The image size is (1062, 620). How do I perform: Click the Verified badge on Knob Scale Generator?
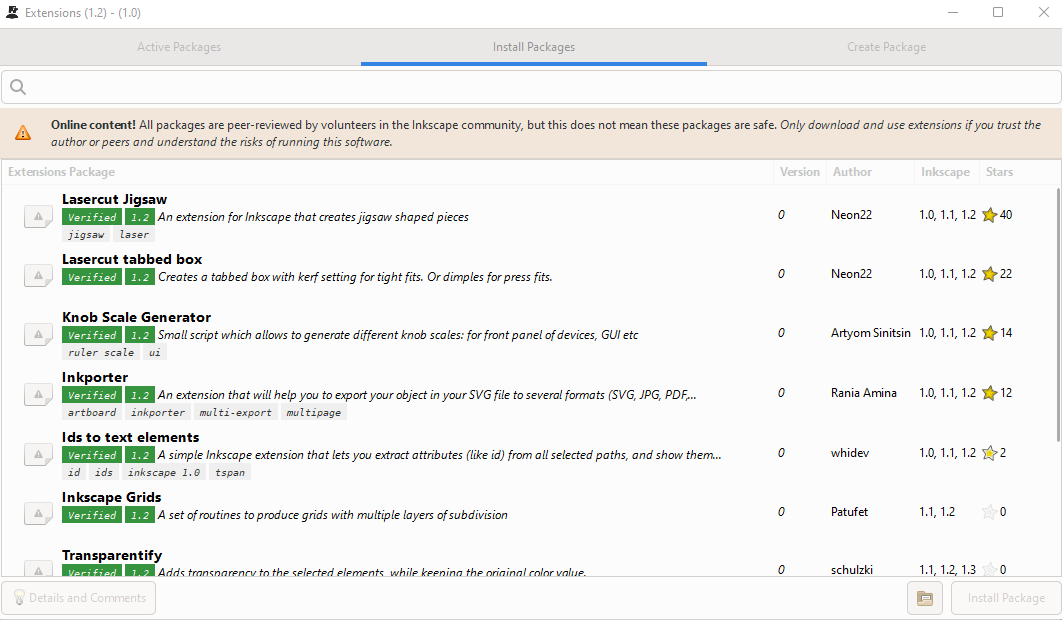tap(92, 335)
